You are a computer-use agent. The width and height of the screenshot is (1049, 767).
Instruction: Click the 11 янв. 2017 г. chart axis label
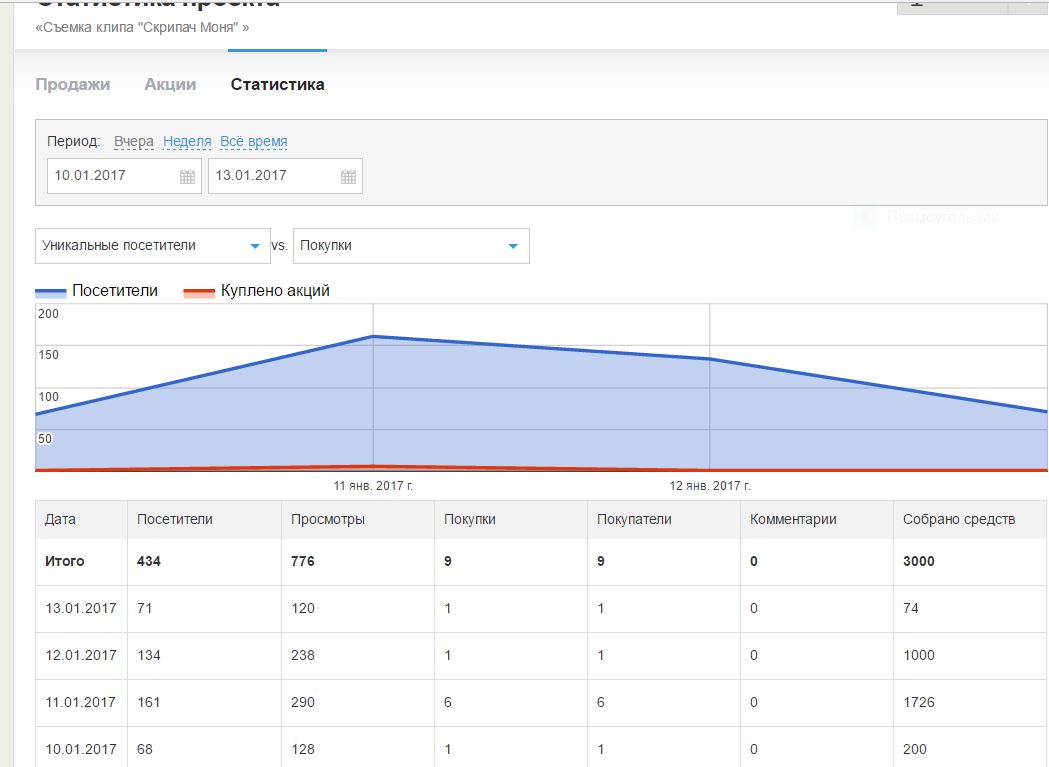(x=373, y=486)
